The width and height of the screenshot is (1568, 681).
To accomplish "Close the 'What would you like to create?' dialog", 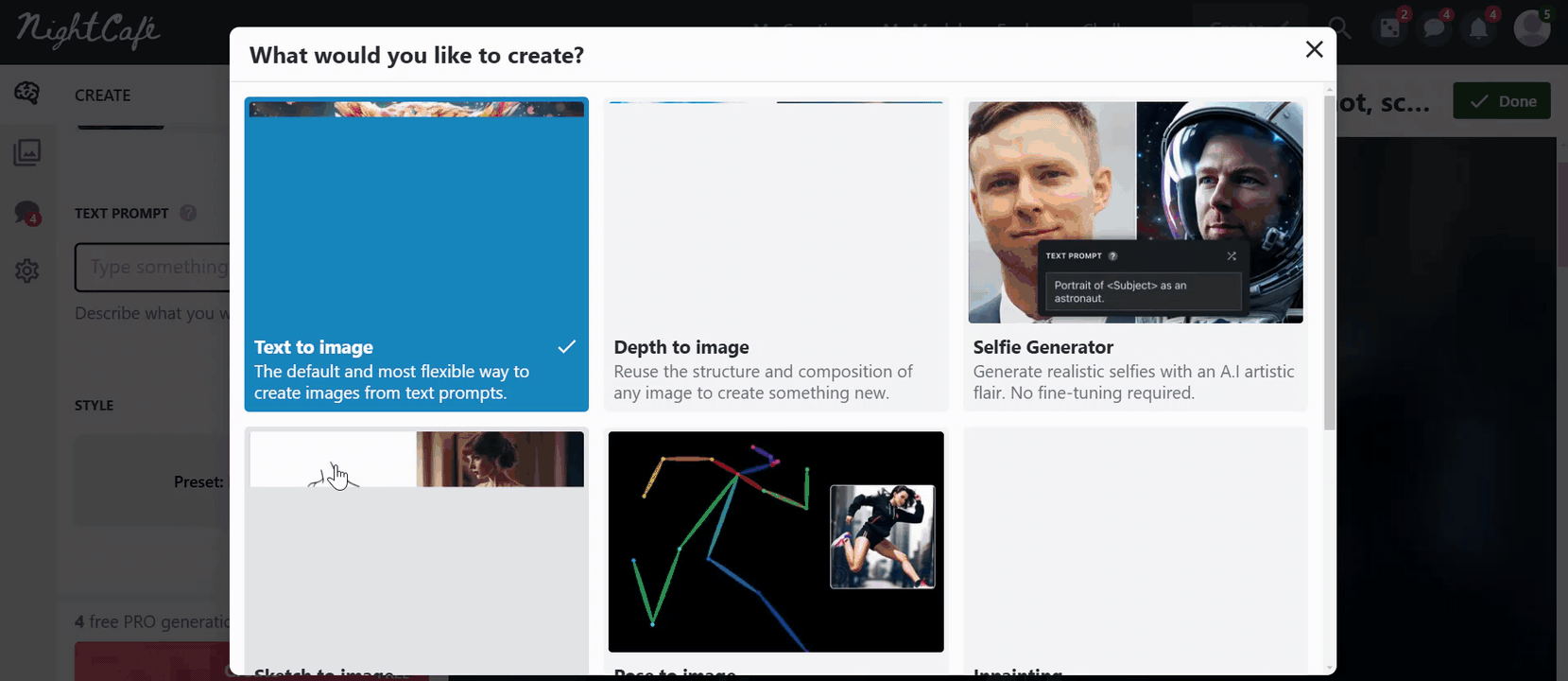I will tap(1314, 49).
